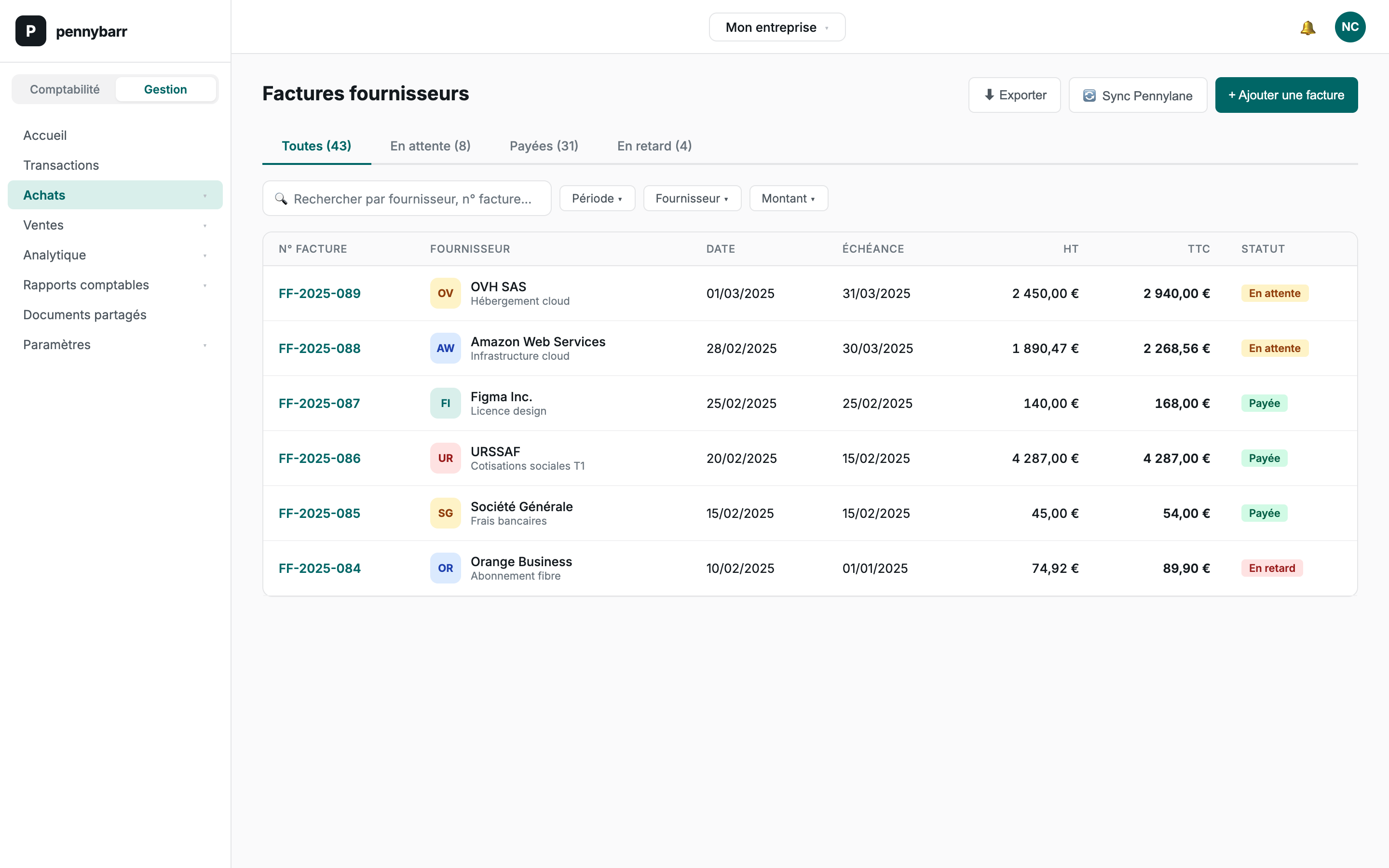Switch to the Comptabilité mode toggle

pos(65,90)
